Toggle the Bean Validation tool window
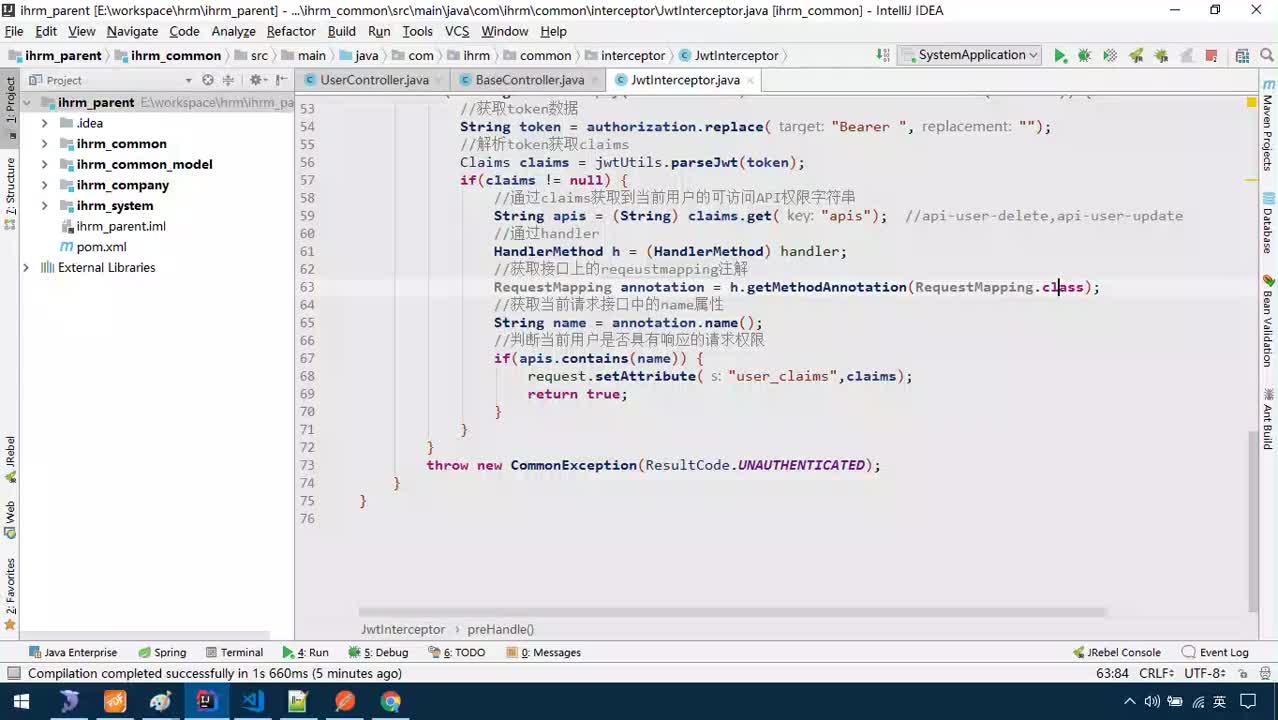The image size is (1278, 720). point(1267,321)
